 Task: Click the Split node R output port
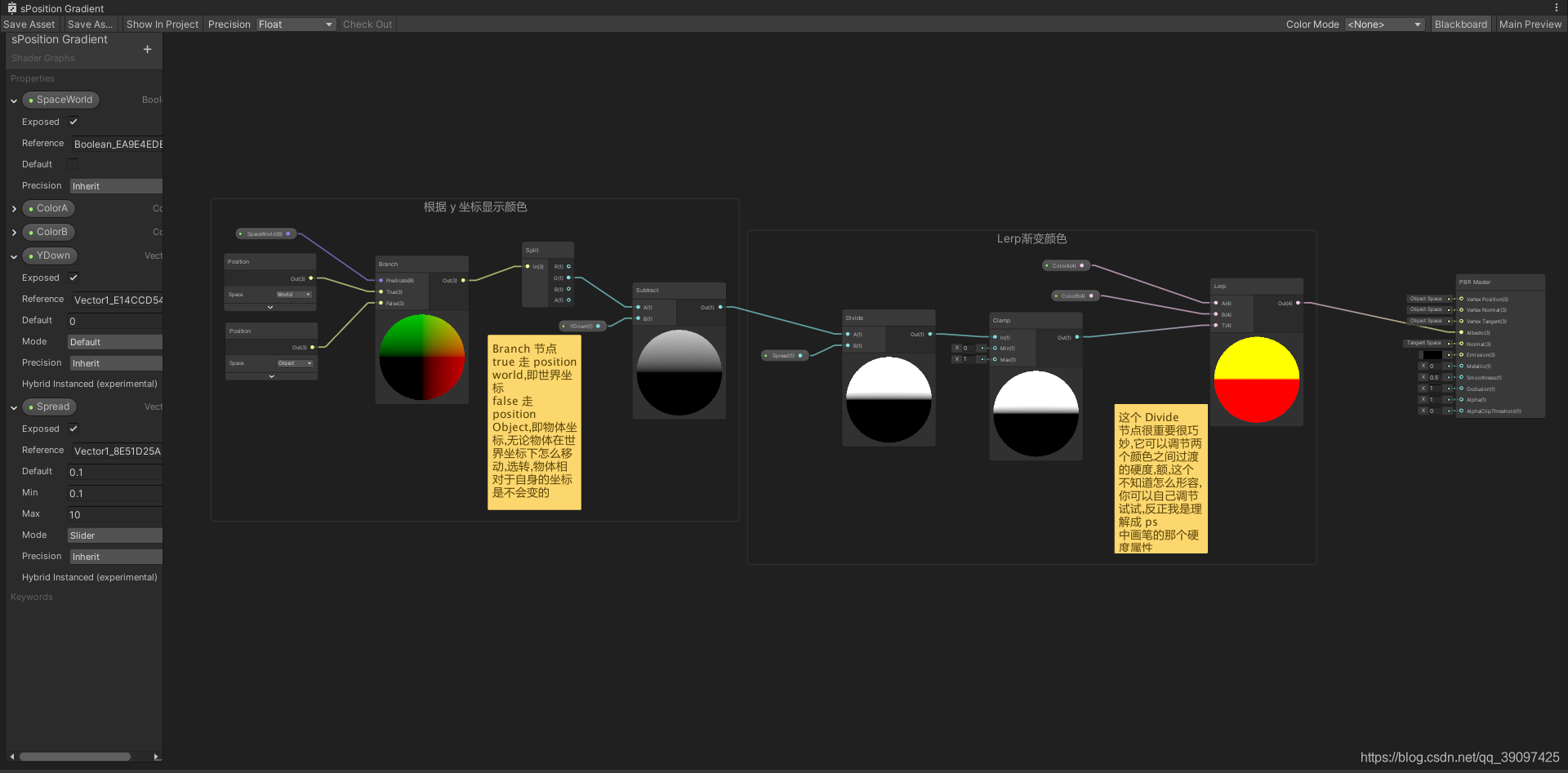click(x=568, y=266)
